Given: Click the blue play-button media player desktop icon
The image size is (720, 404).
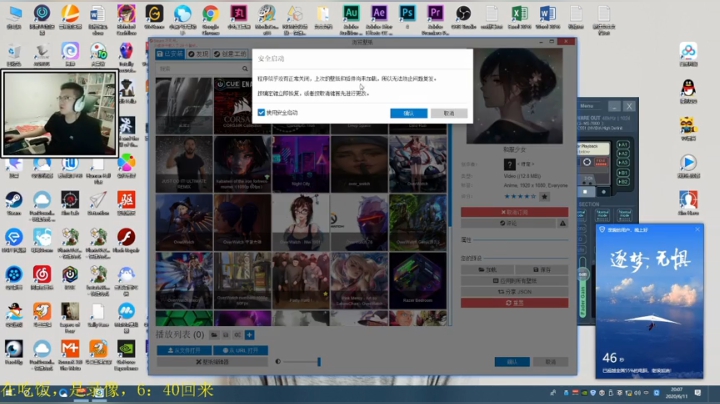Looking at the screenshot, I should 688,166.
